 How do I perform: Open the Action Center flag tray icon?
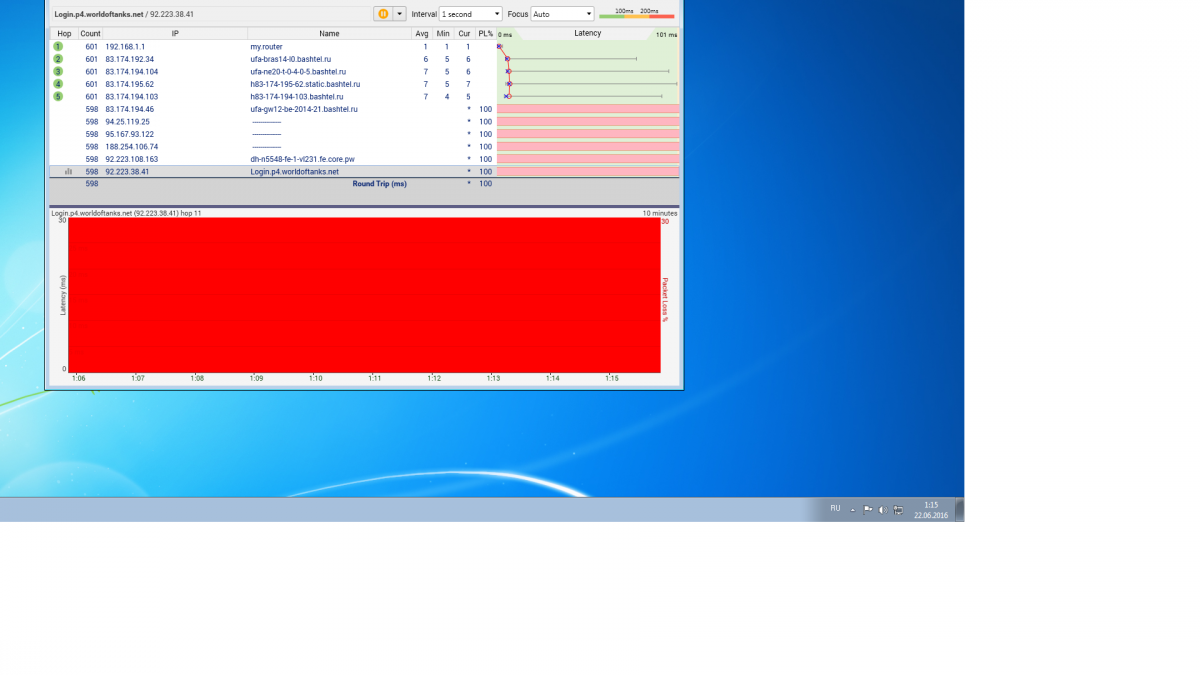point(867,509)
